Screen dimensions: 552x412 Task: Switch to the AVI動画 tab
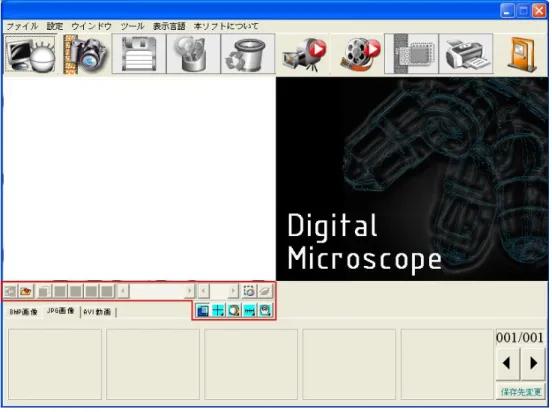[97, 312]
